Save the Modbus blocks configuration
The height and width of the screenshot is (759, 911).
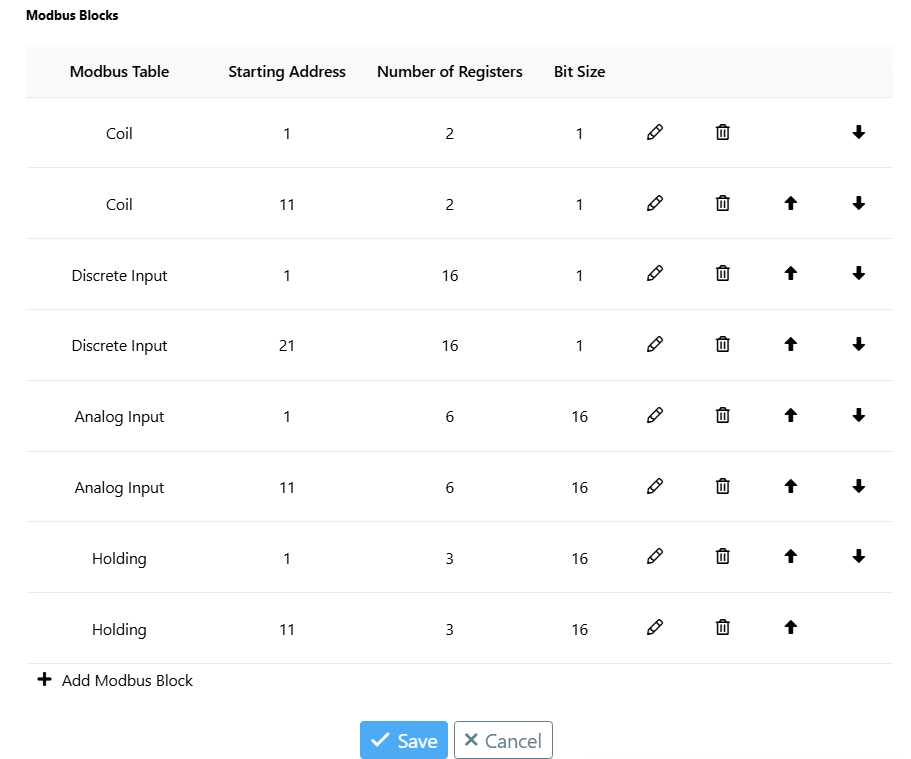click(x=404, y=740)
